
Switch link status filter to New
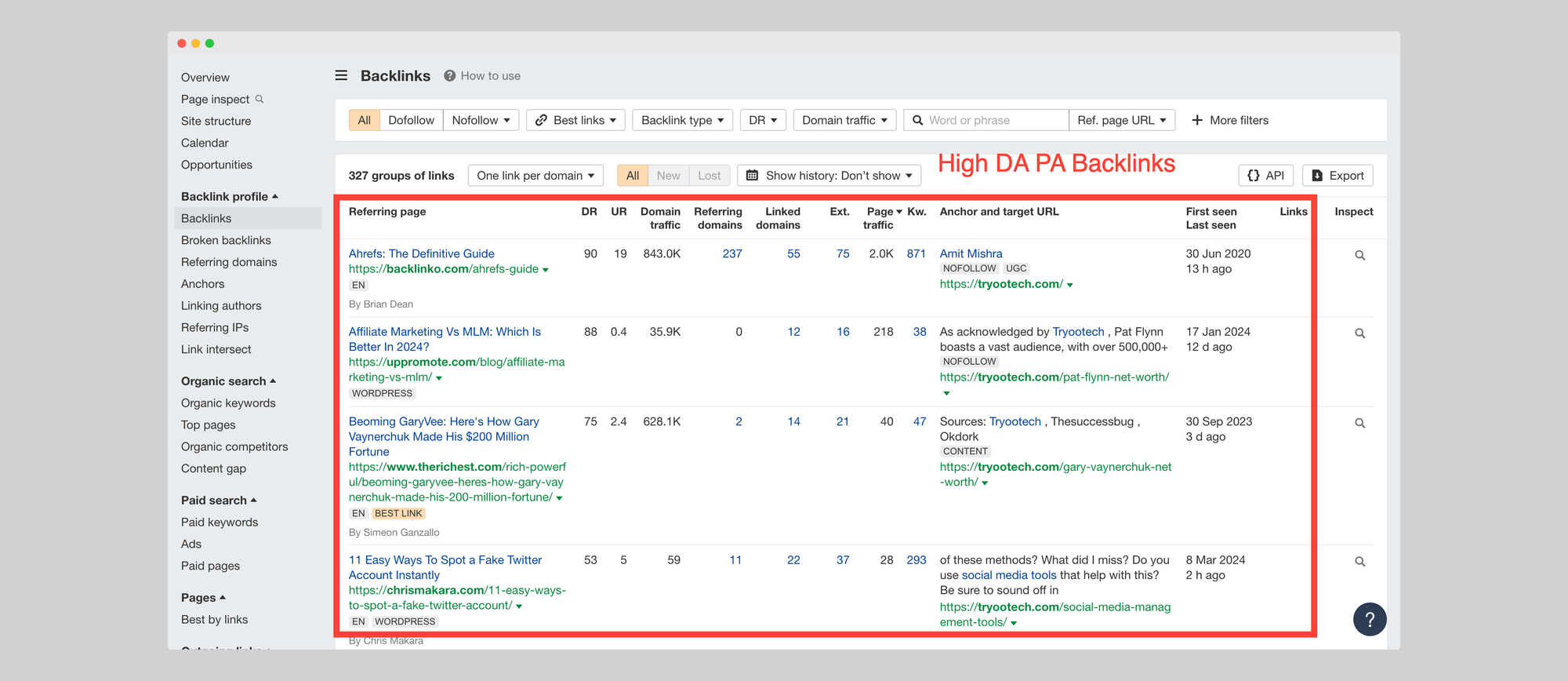point(668,176)
